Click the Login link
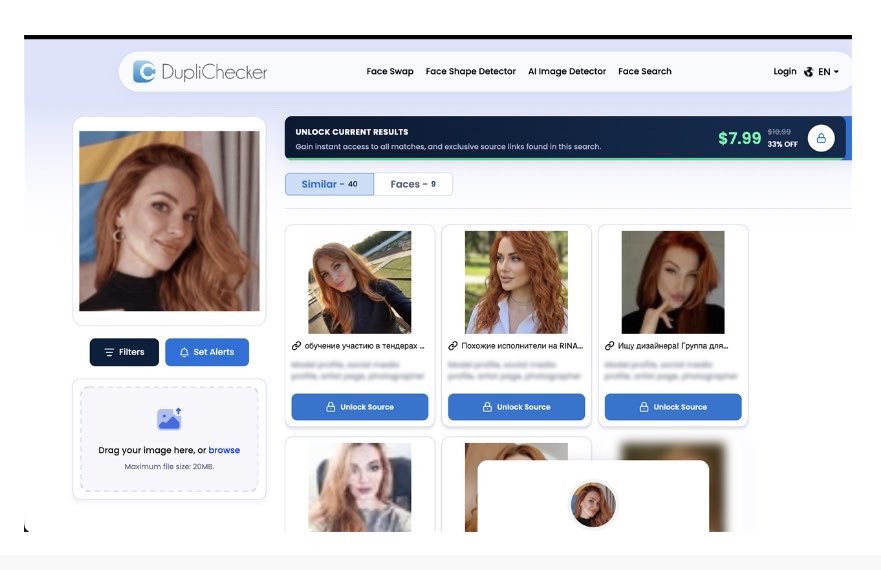The image size is (881, 570). pyautogui.click(x=785, y=71)
